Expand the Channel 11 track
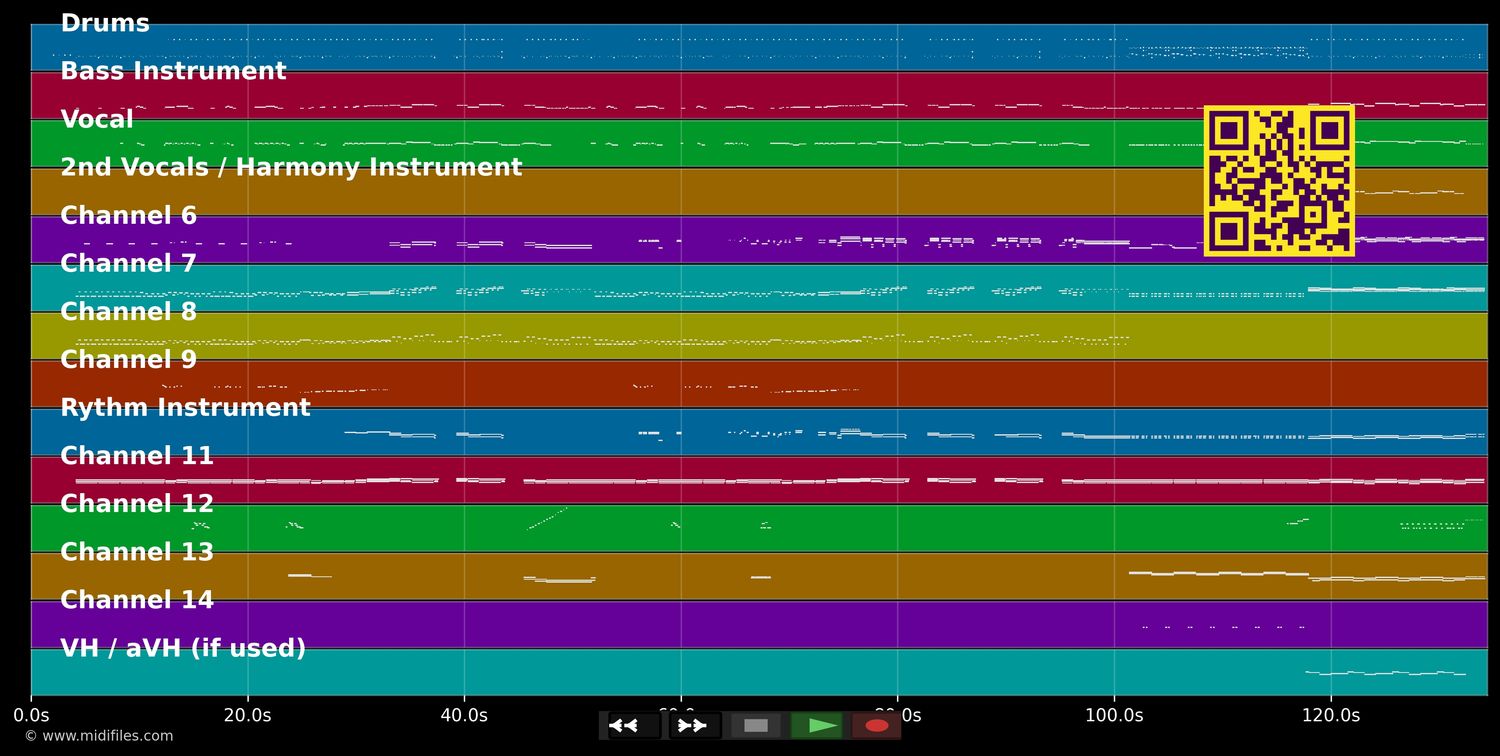This screenshot has height=756, width=1500. (137, 455)
